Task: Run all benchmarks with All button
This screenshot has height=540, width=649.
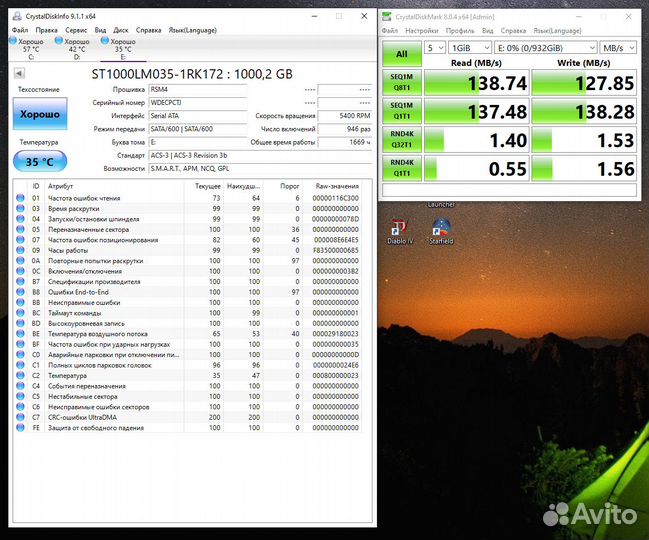Action: (x=401, y=53)
